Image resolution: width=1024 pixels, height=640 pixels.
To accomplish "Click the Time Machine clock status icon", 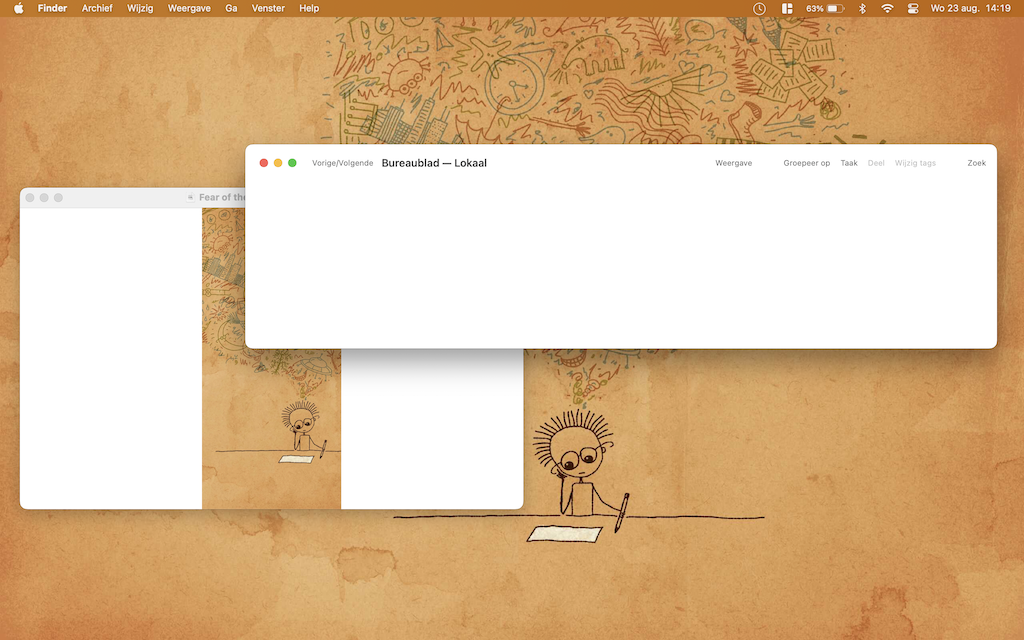I will 759,8.
